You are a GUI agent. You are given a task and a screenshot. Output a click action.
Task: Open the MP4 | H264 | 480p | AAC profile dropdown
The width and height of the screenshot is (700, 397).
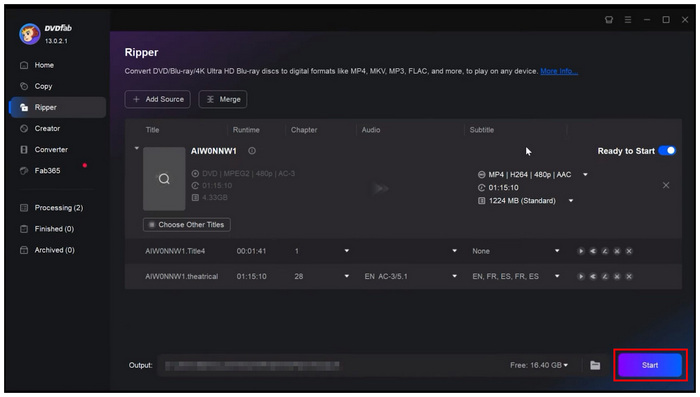[585, 175]
